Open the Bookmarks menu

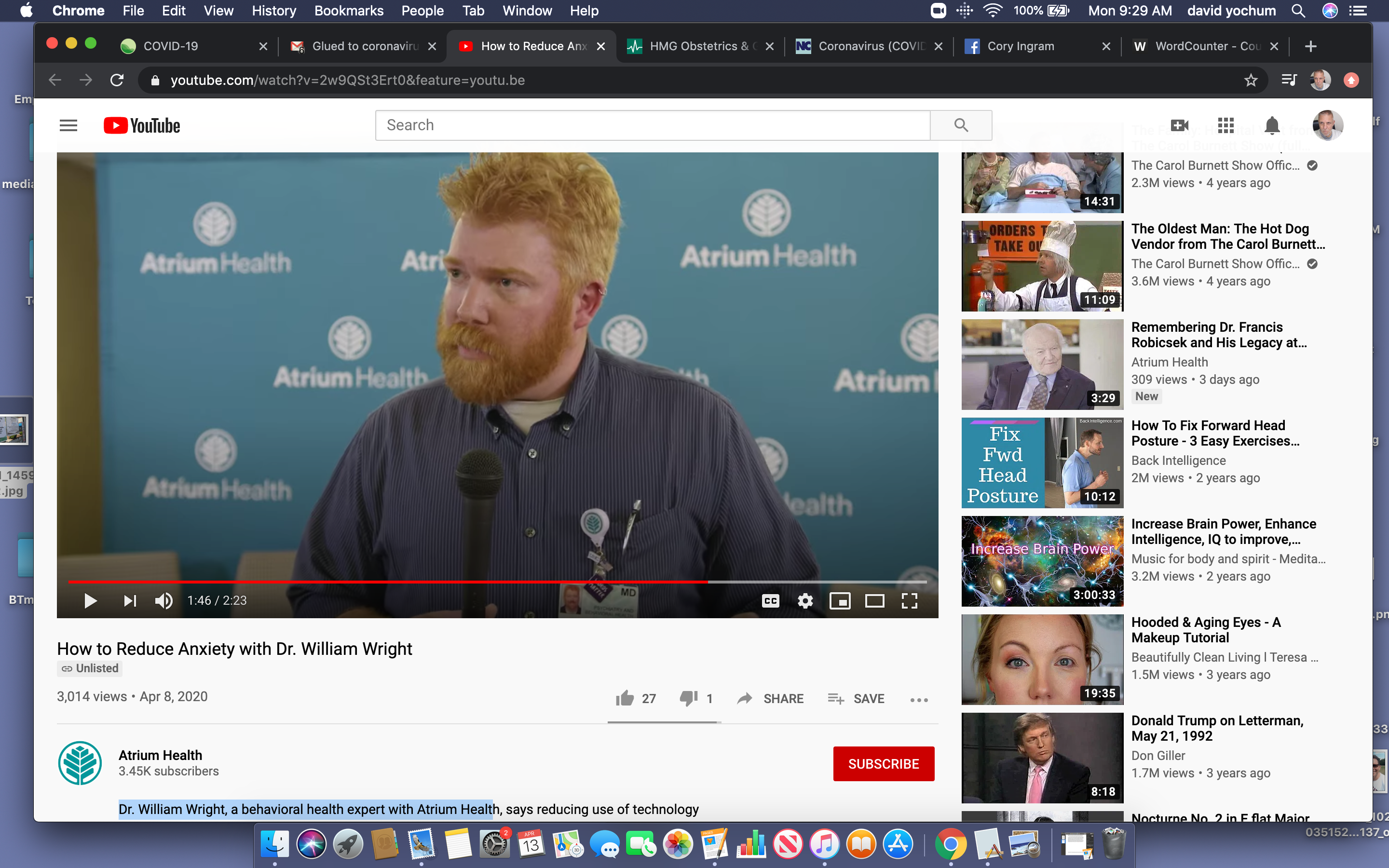(348, 10)
